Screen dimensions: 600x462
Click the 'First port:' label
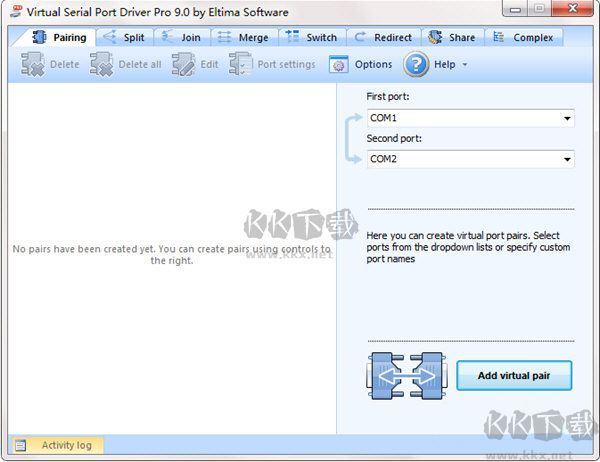[388, 96]
